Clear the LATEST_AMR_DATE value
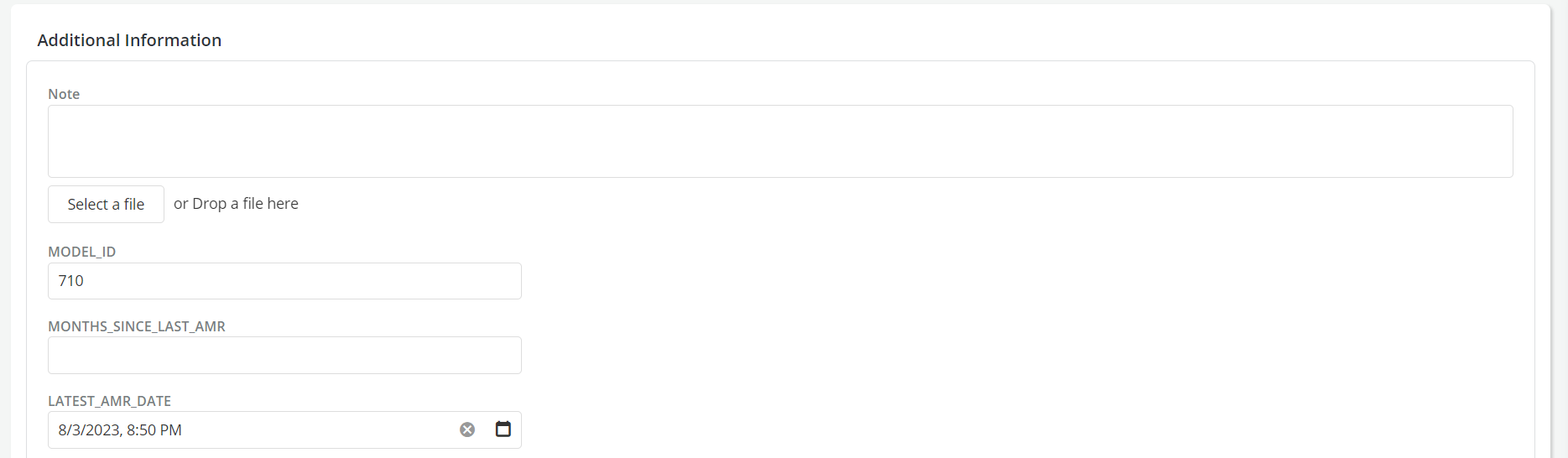 click(x=467, y=429)
